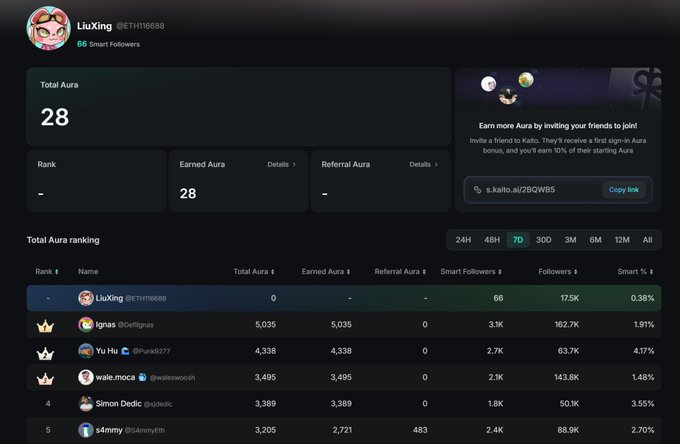
Task: Open Yu Hu name in ranking row
Action: (107, 351)
